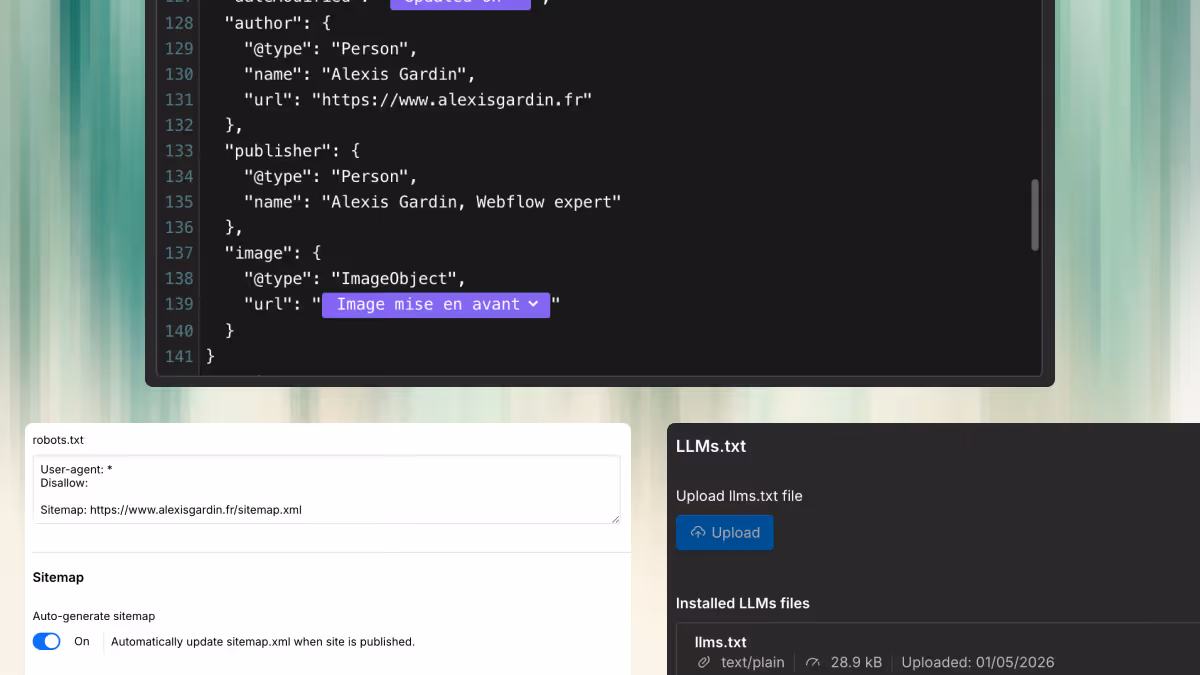Click the Upload button for llms.txt
Viewport: 1200px width, 675px height.
coord(724,532)
